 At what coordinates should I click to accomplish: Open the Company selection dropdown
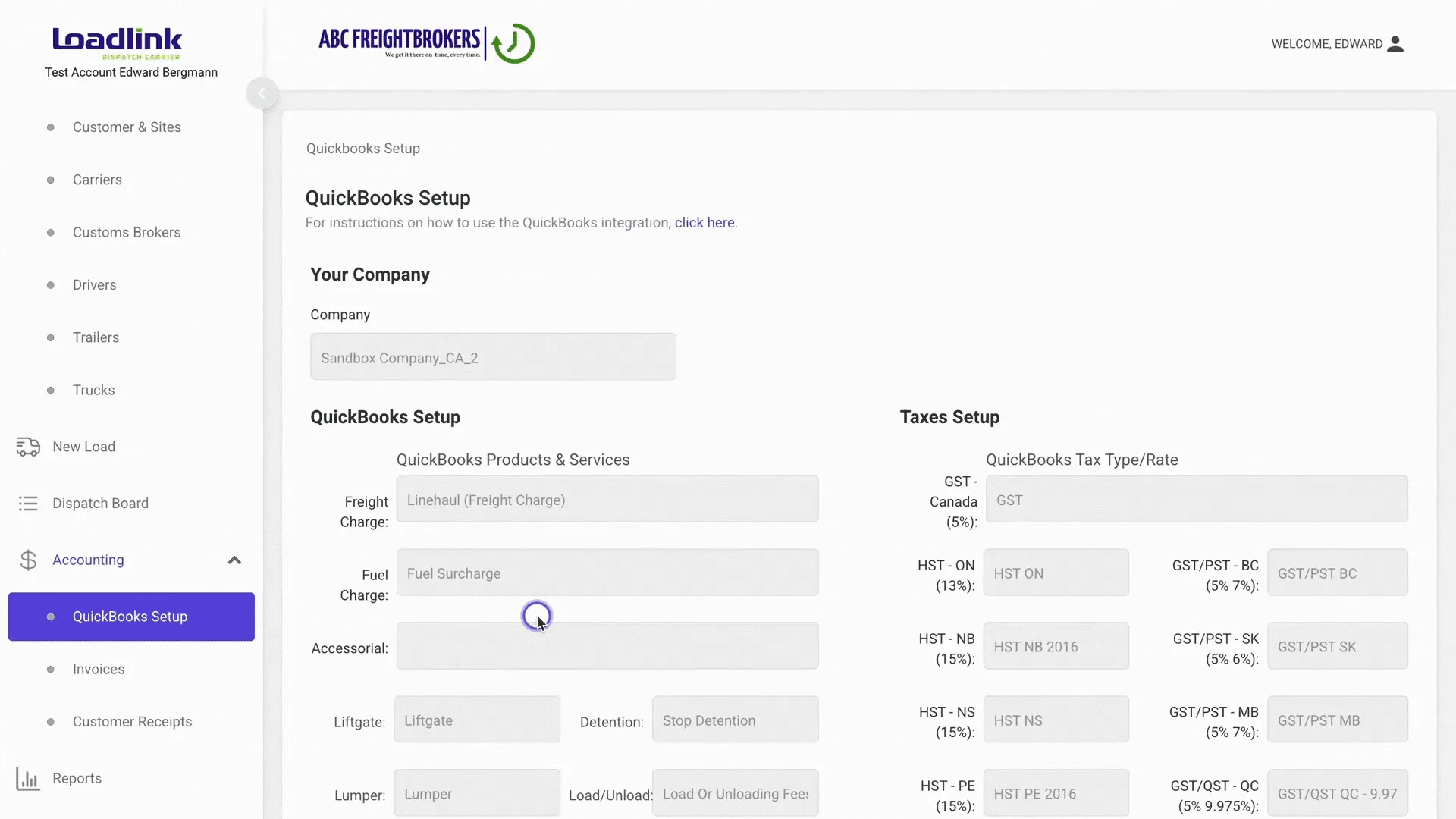pyautogui.click(x=493, y=357)
